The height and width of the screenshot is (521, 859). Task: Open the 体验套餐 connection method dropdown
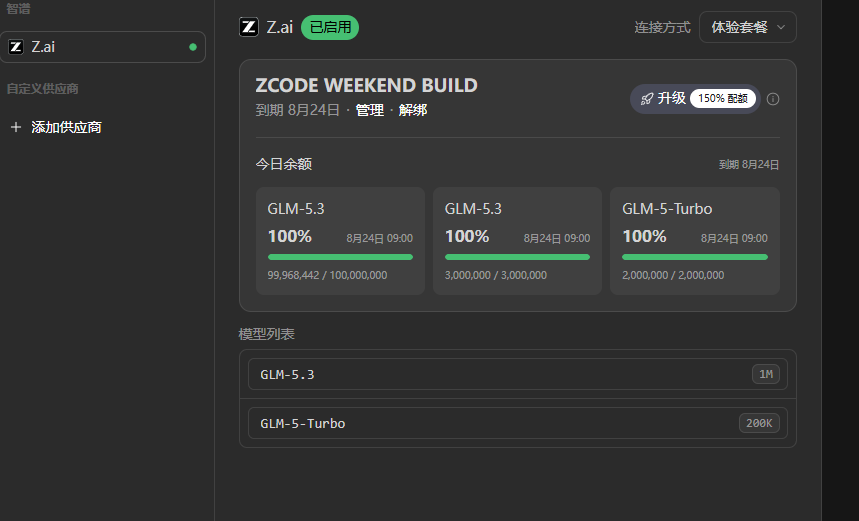748,27
